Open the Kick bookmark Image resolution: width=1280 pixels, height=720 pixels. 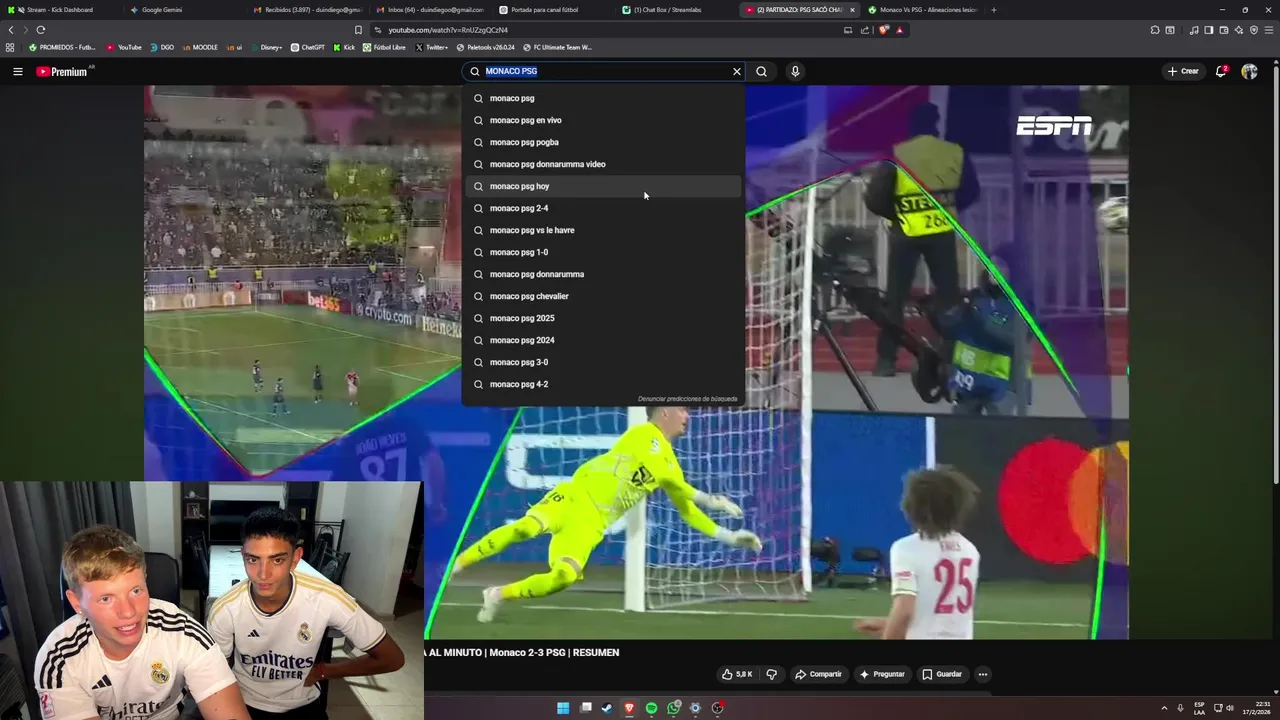[x=344, y=47]
